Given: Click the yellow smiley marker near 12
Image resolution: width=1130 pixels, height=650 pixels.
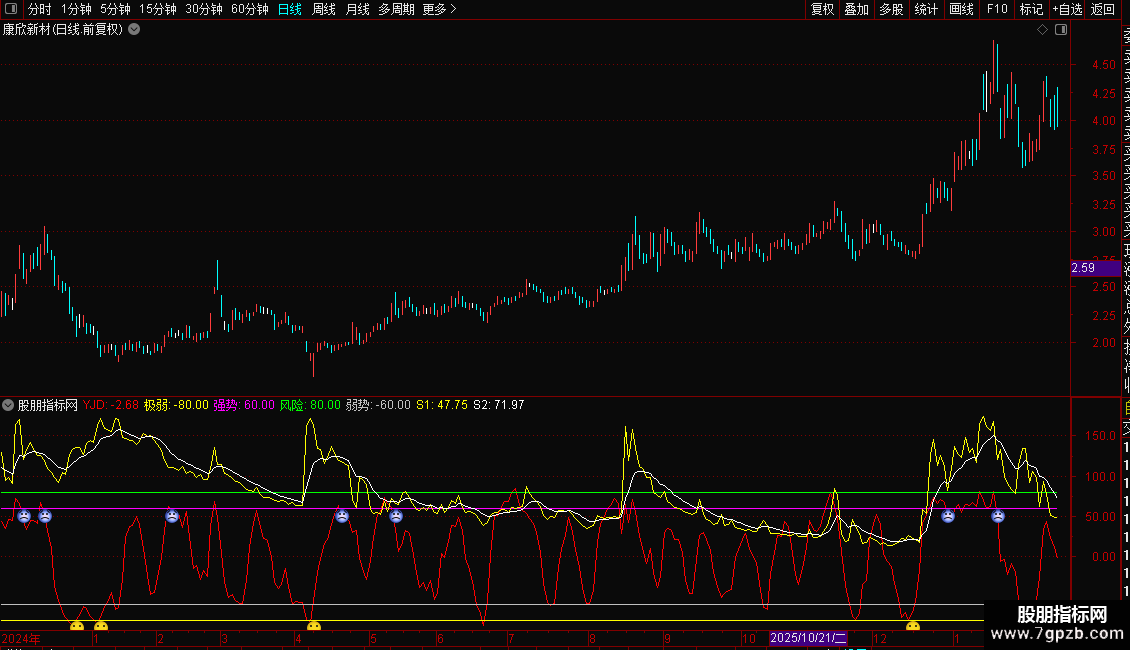Looking at the screenshot, I should pyautogui.click(x=913, y=627).
